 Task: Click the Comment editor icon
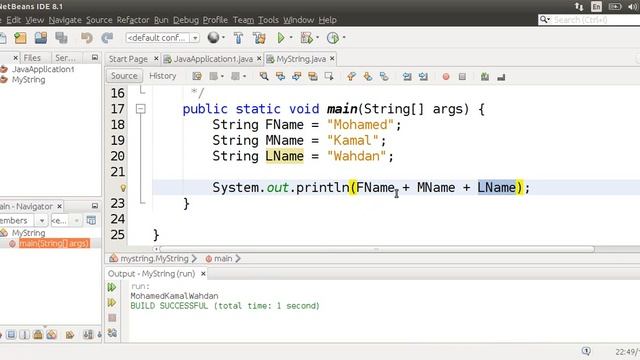(484, 76)
